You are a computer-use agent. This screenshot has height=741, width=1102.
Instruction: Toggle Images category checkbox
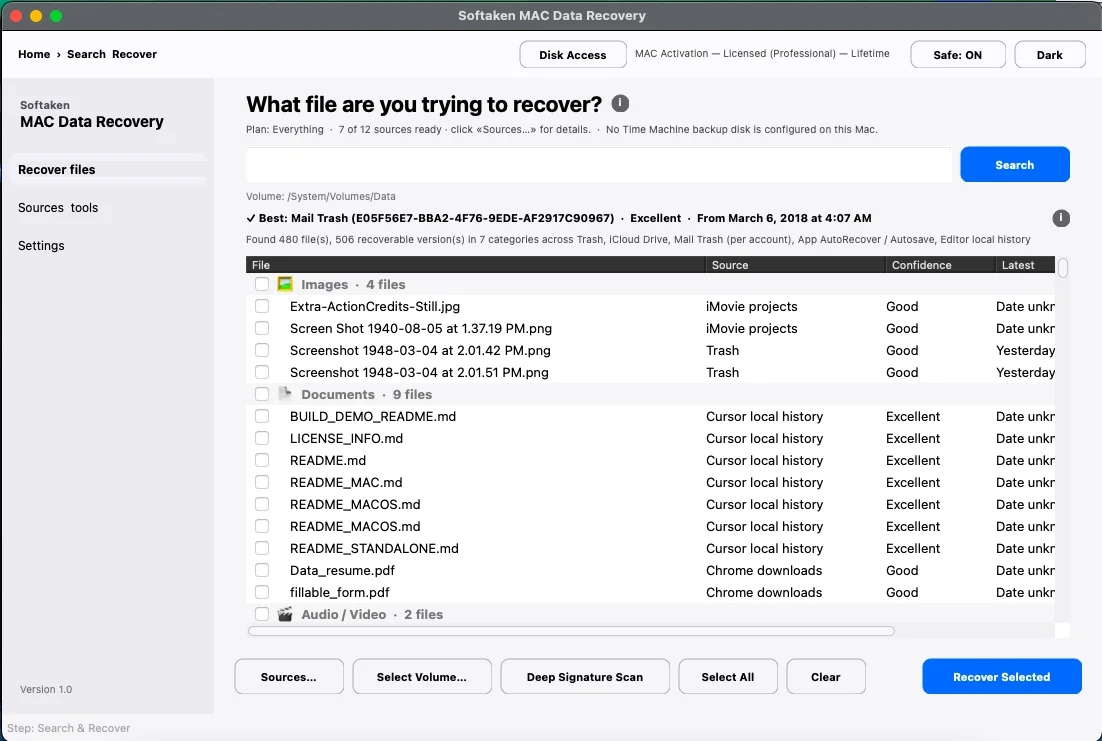(x=261, y=284)
